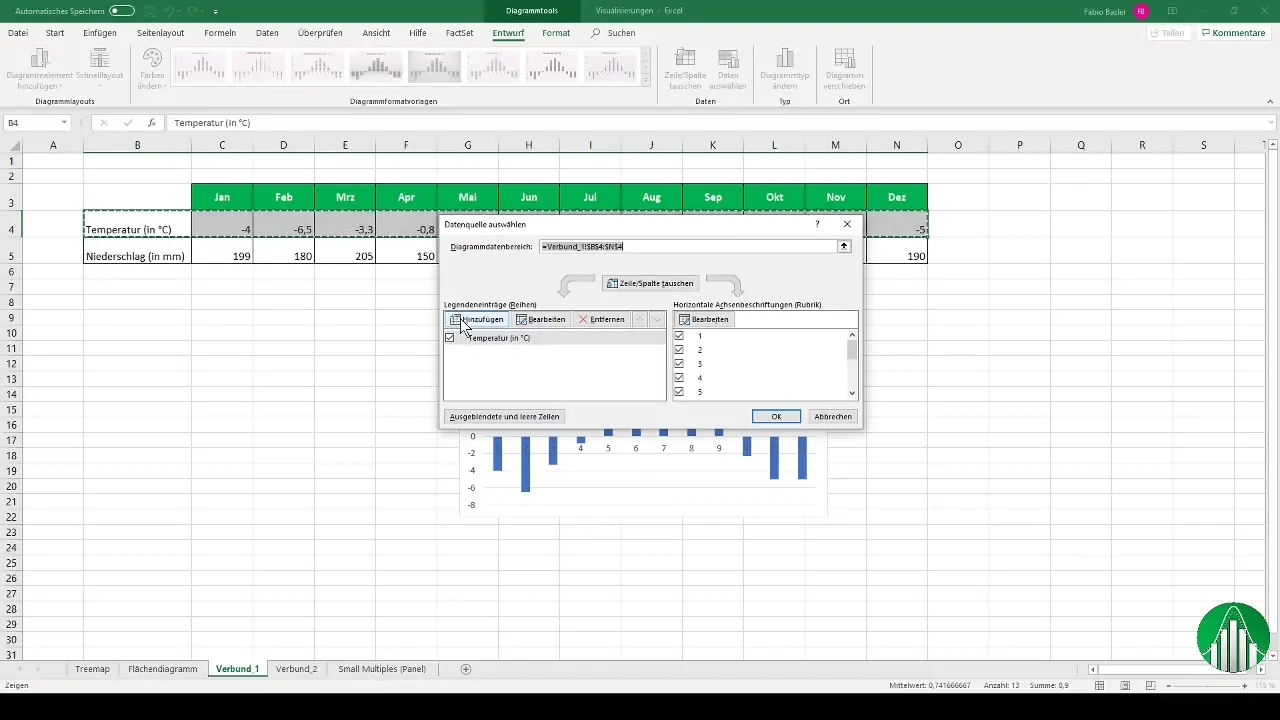Expand the formula bar chevron
This screenshot has width=1280, height=720.
1271,123
